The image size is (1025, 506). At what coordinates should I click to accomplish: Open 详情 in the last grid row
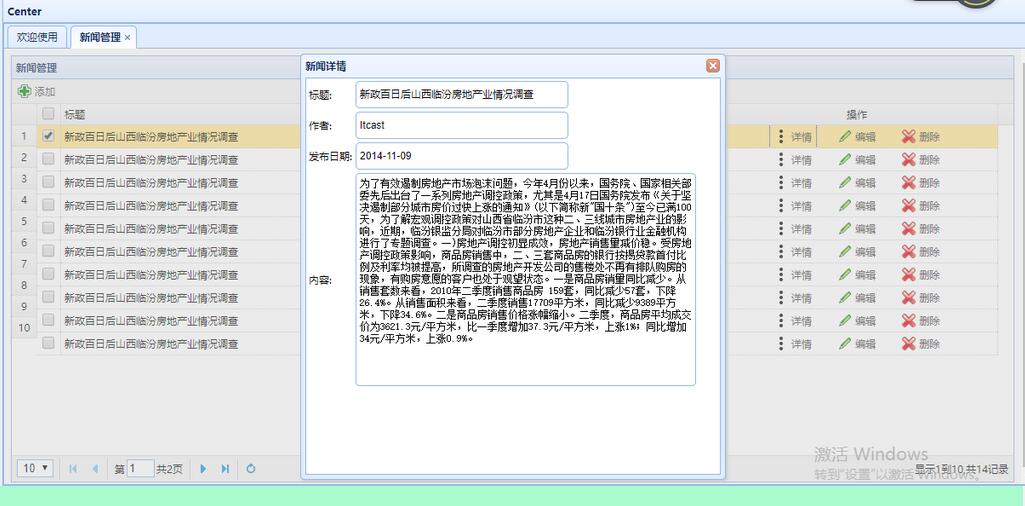(794, 344)
